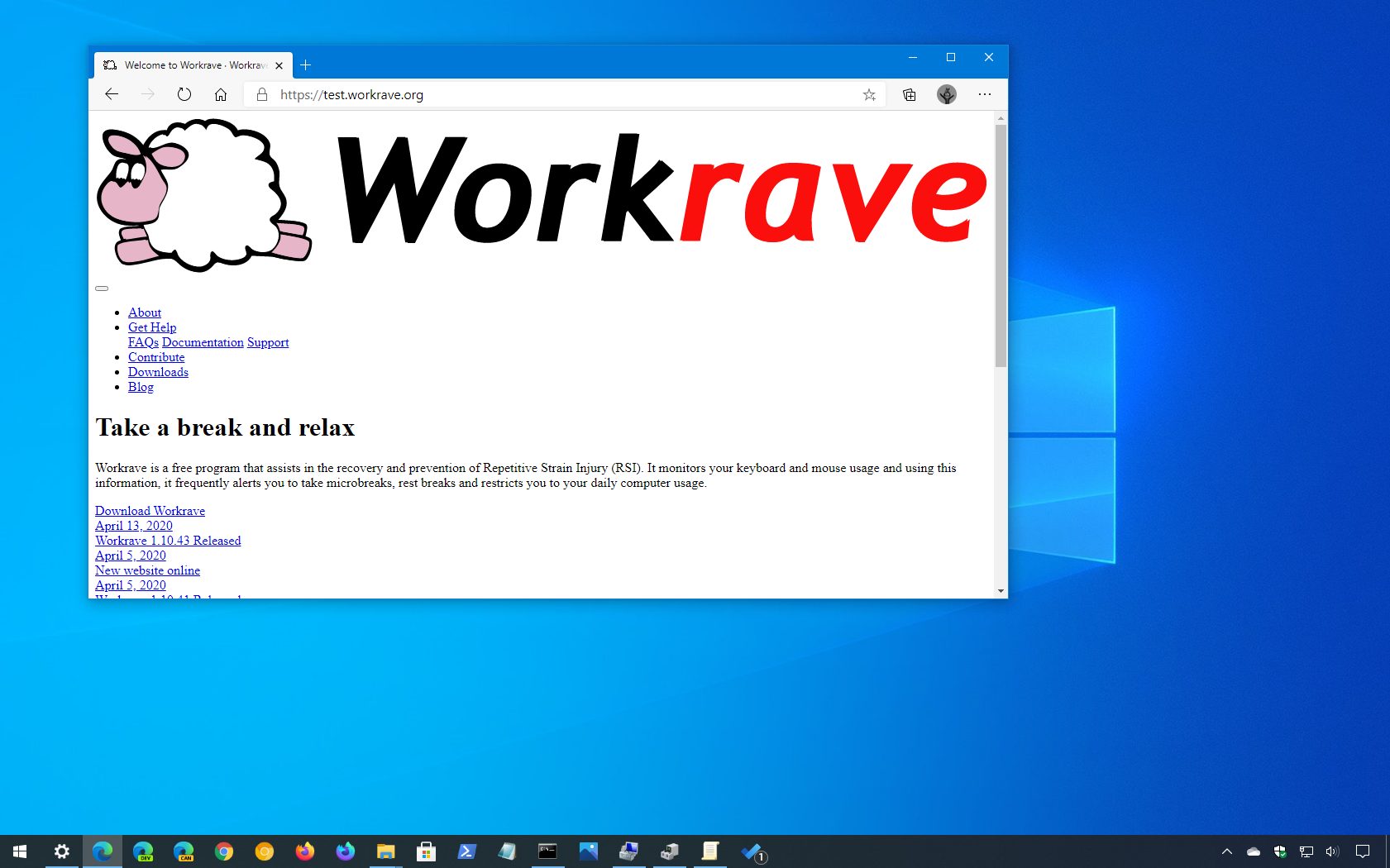Select the Welcome to Workrave tab

coord(190,64)
